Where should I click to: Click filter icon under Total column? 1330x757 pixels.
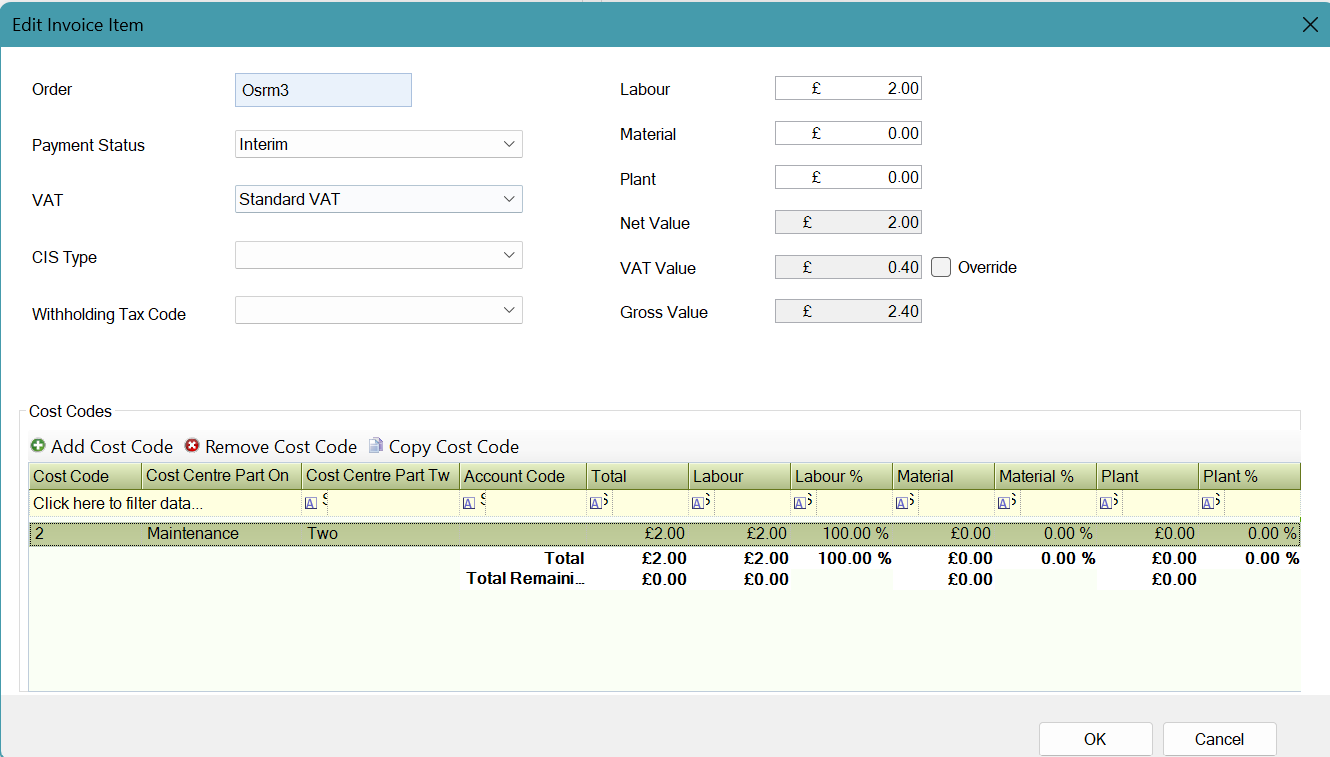[596, 503]
